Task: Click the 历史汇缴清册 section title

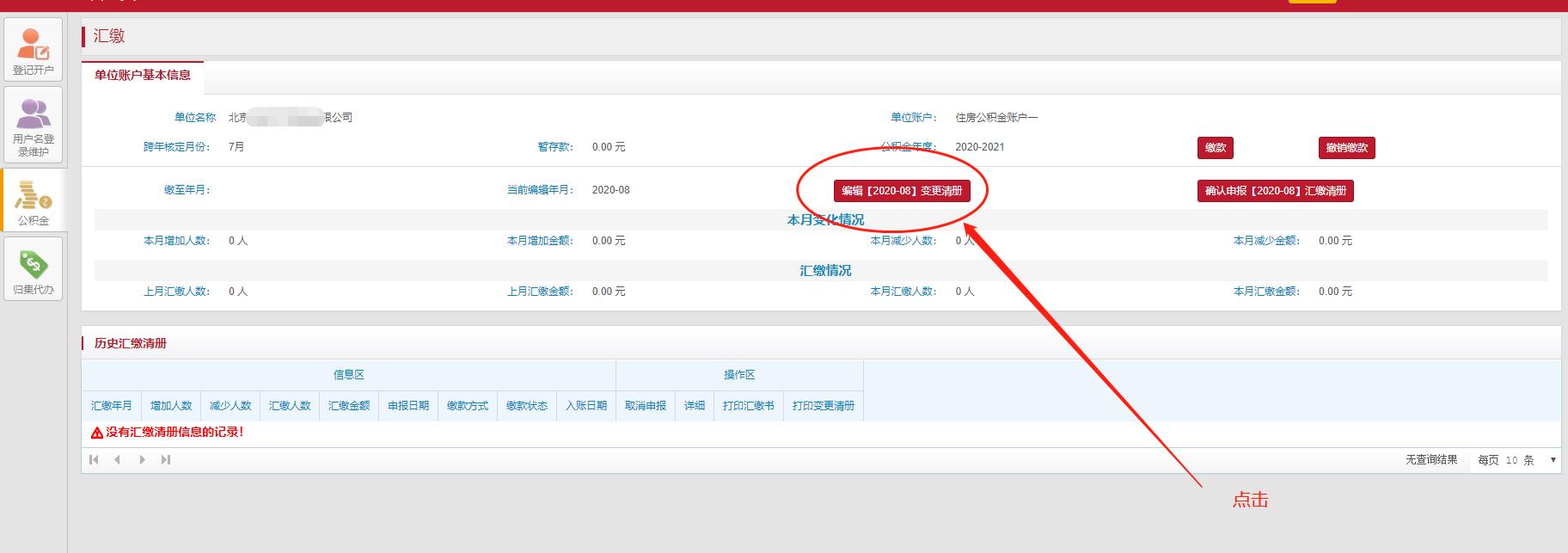Action: coord(131,343)
